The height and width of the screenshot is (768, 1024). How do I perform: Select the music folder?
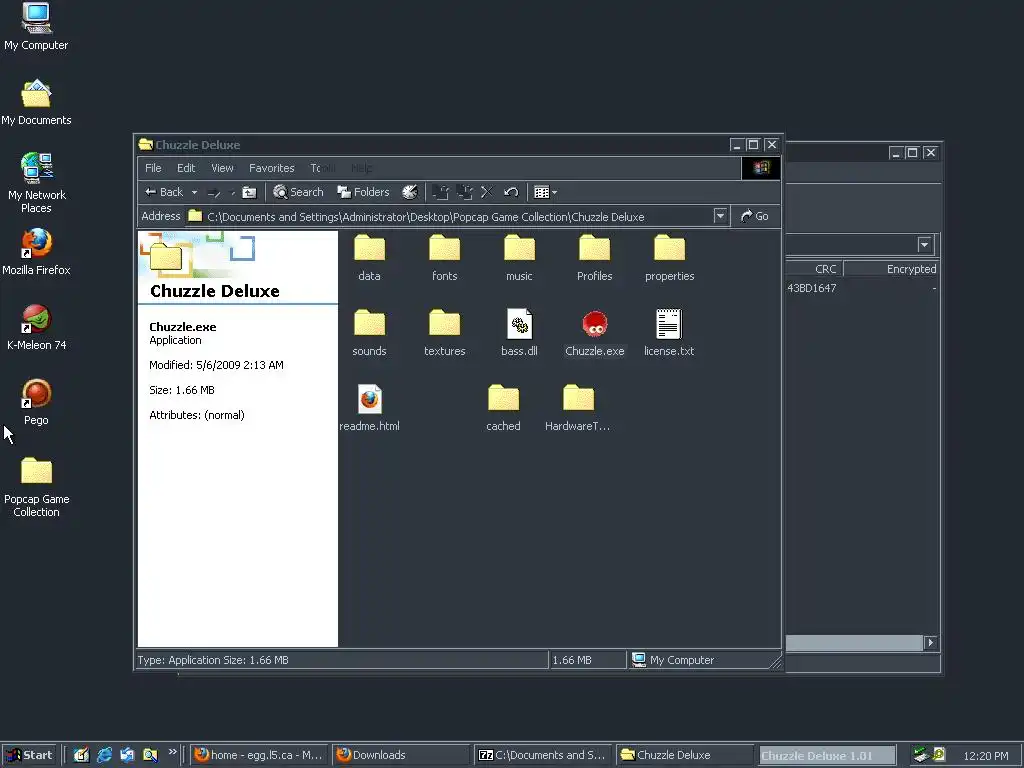[x=519, y=259]
